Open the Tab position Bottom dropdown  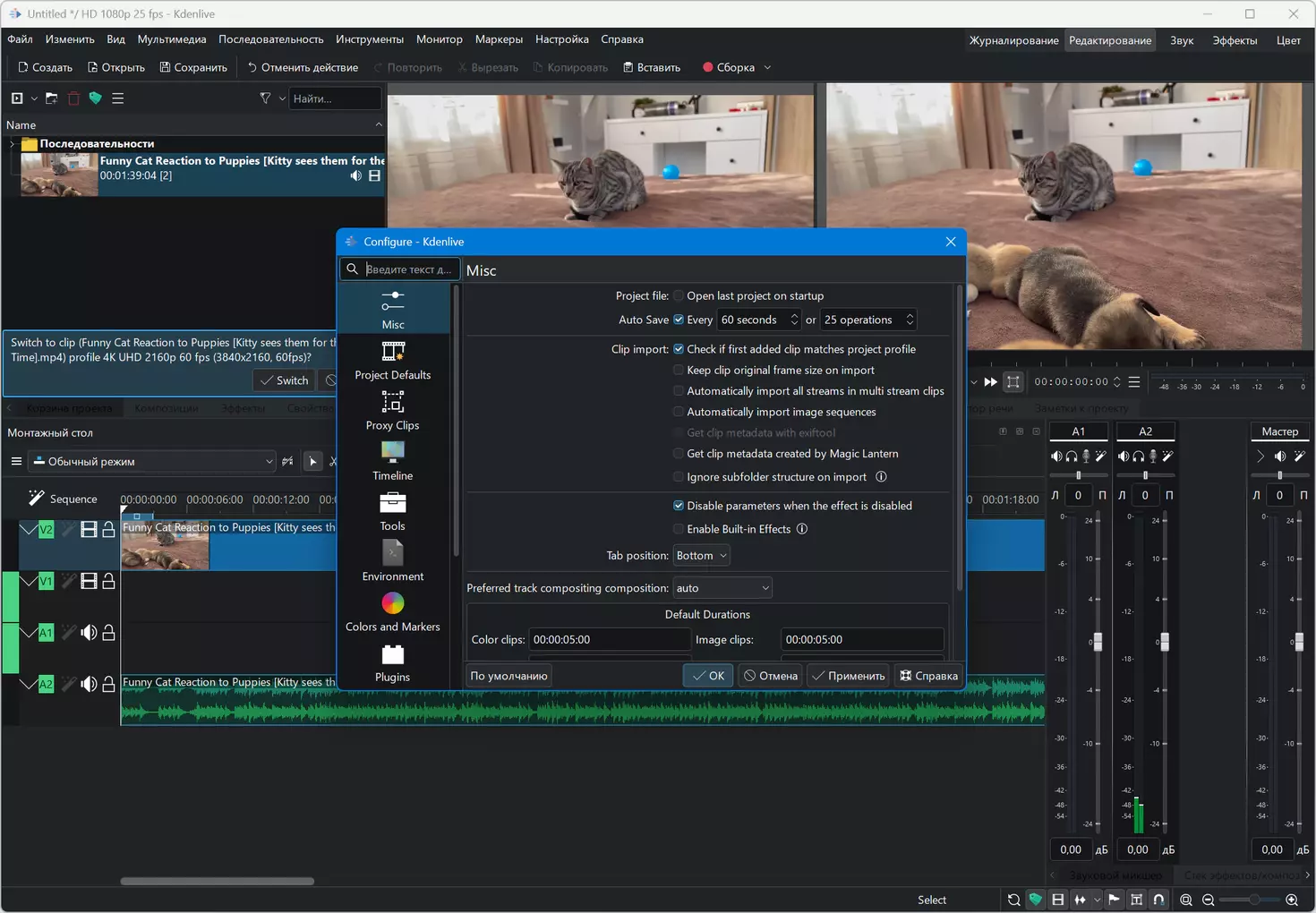[x=701, y=556]
